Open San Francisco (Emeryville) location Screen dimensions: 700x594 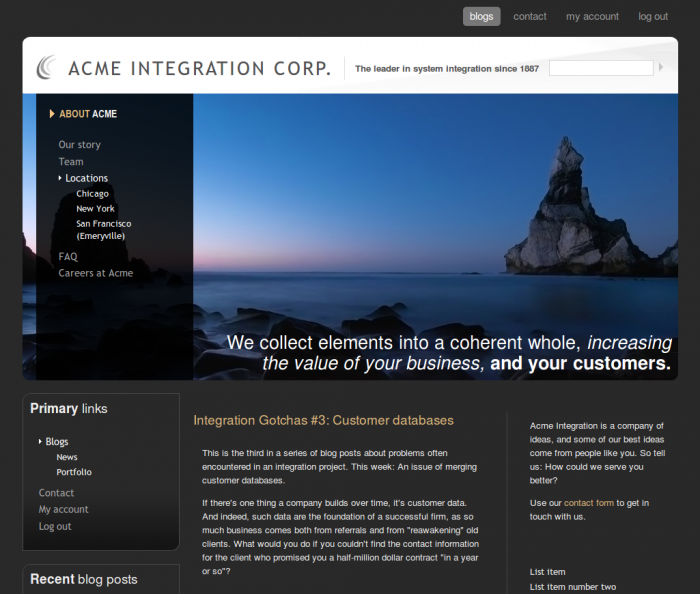pyautogui.click(x=103, y=230)
